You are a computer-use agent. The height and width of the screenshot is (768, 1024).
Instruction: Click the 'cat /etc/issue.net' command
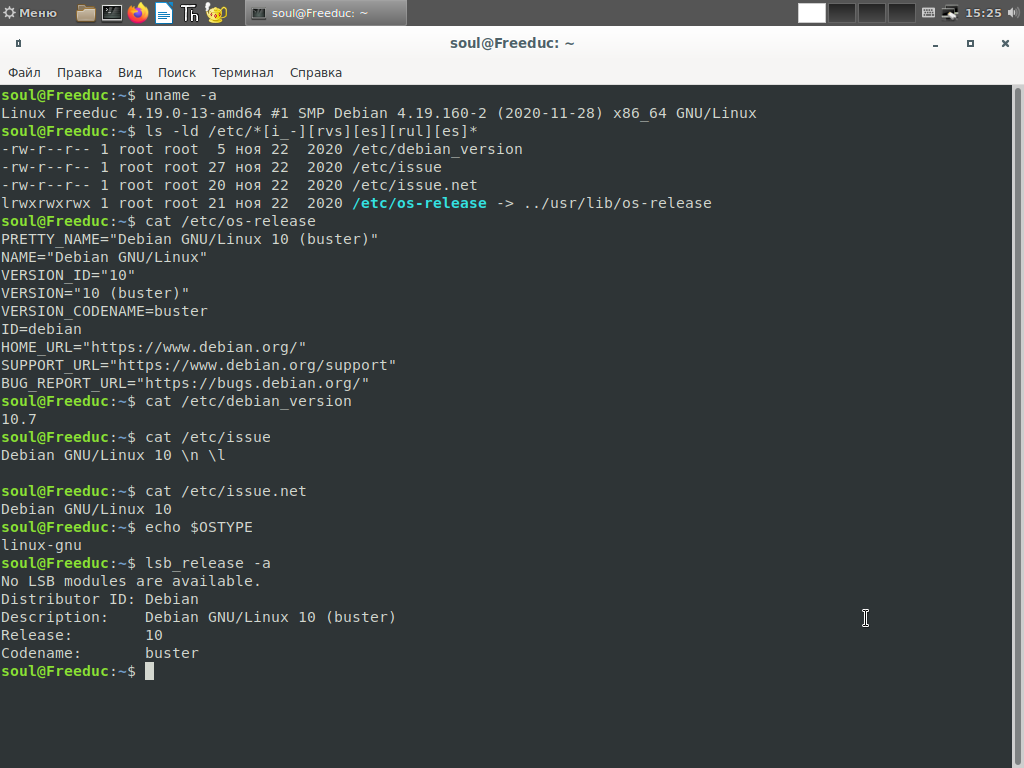[226, 491]
